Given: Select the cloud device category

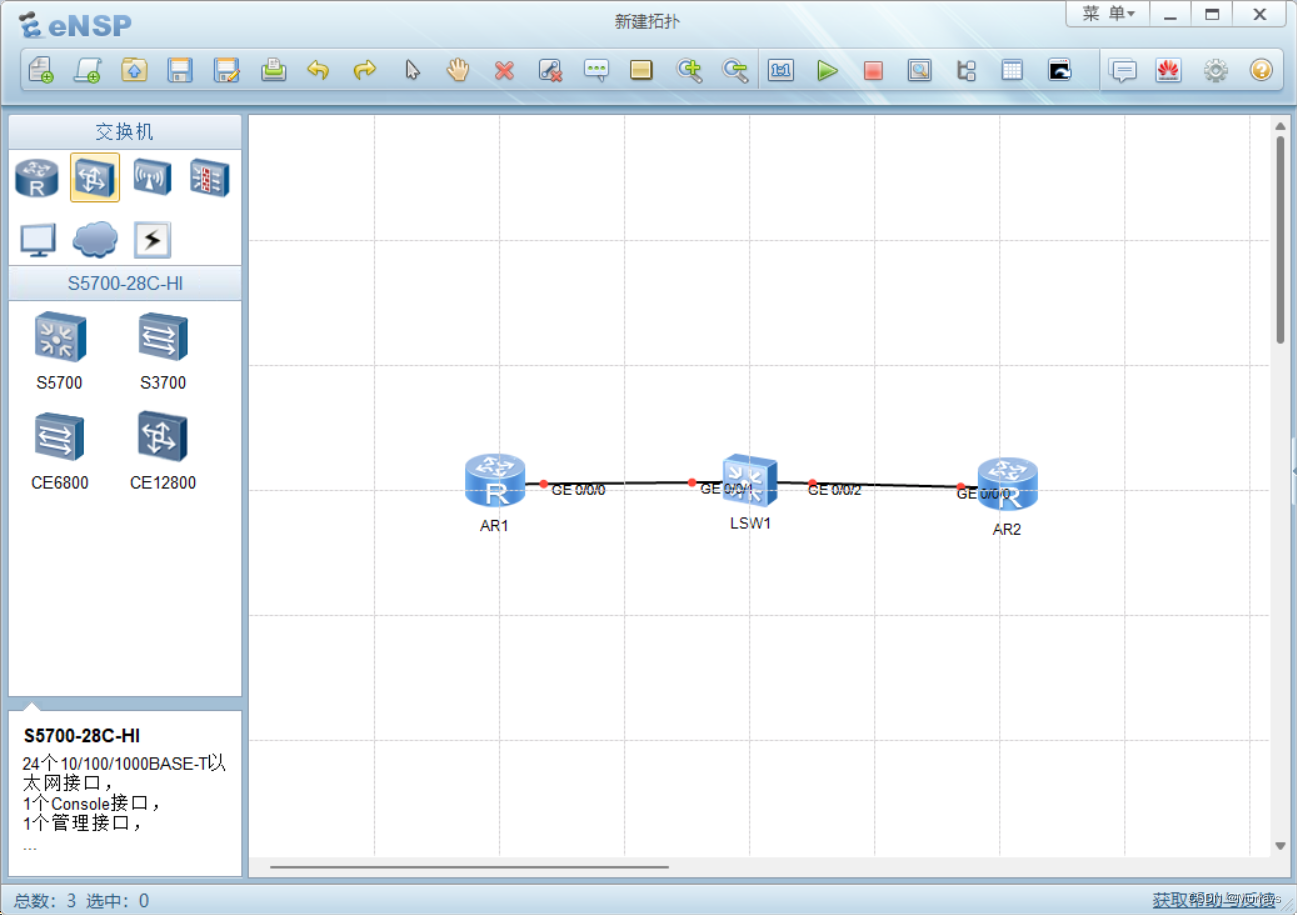Looking at the screenshot, I should click(95, 240).
